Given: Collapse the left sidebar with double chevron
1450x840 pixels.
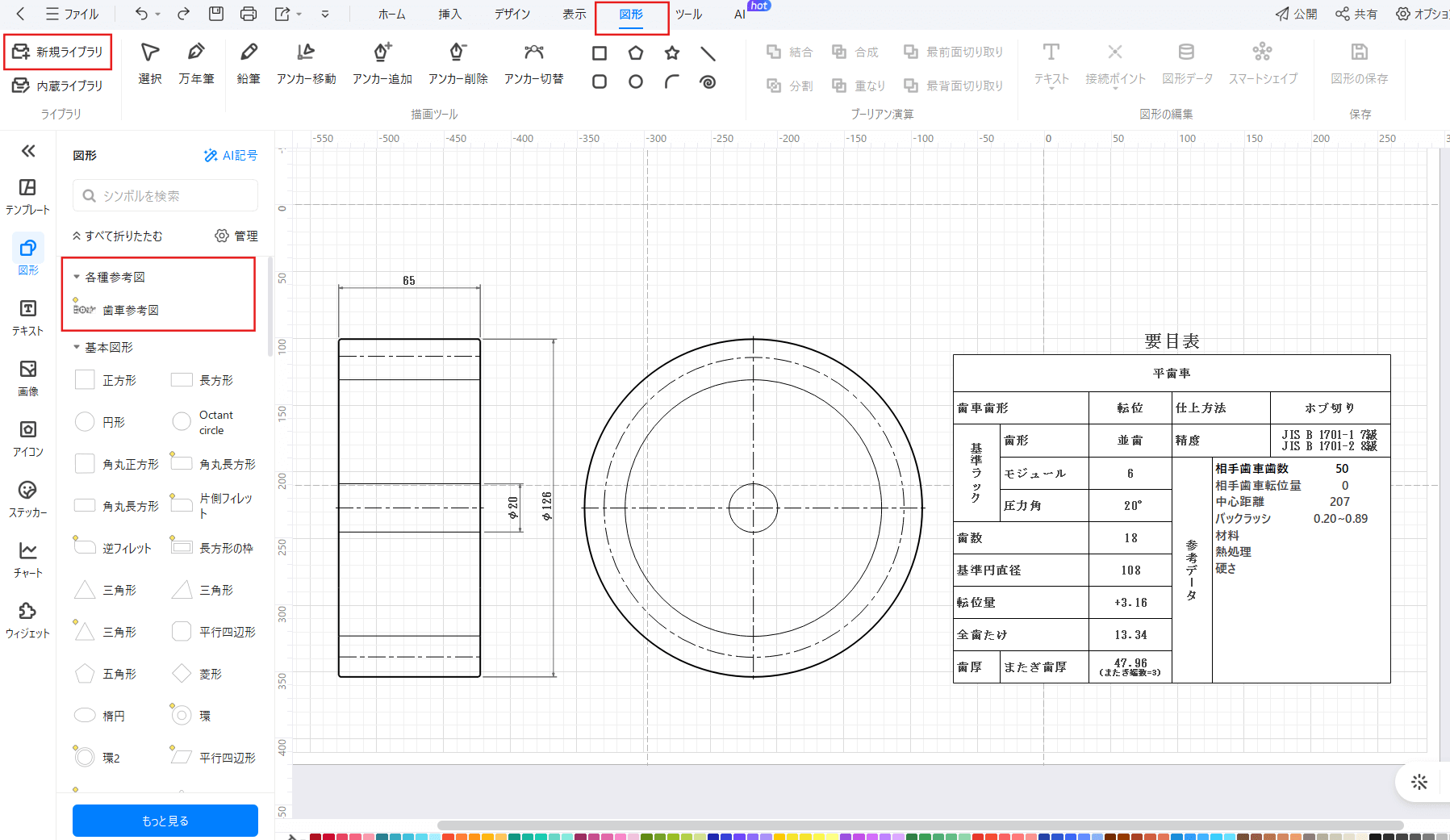Looking at the screenshot, I should click(x=28, y=151).
